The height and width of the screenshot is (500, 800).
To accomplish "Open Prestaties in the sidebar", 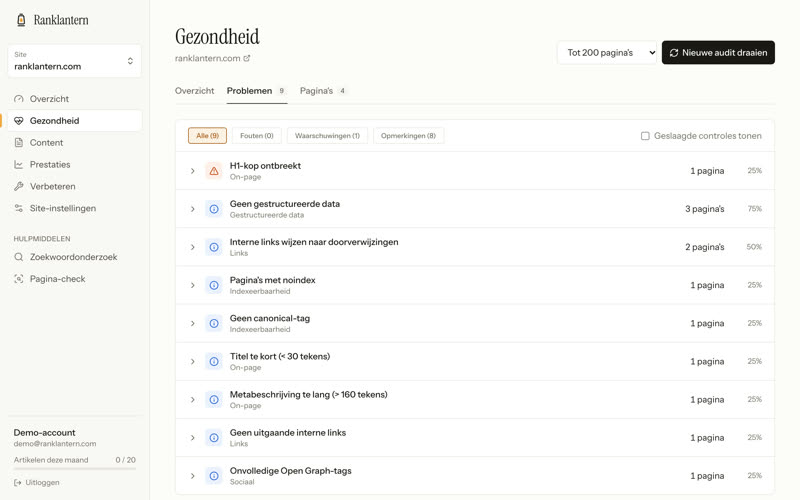I will point(74,165).
